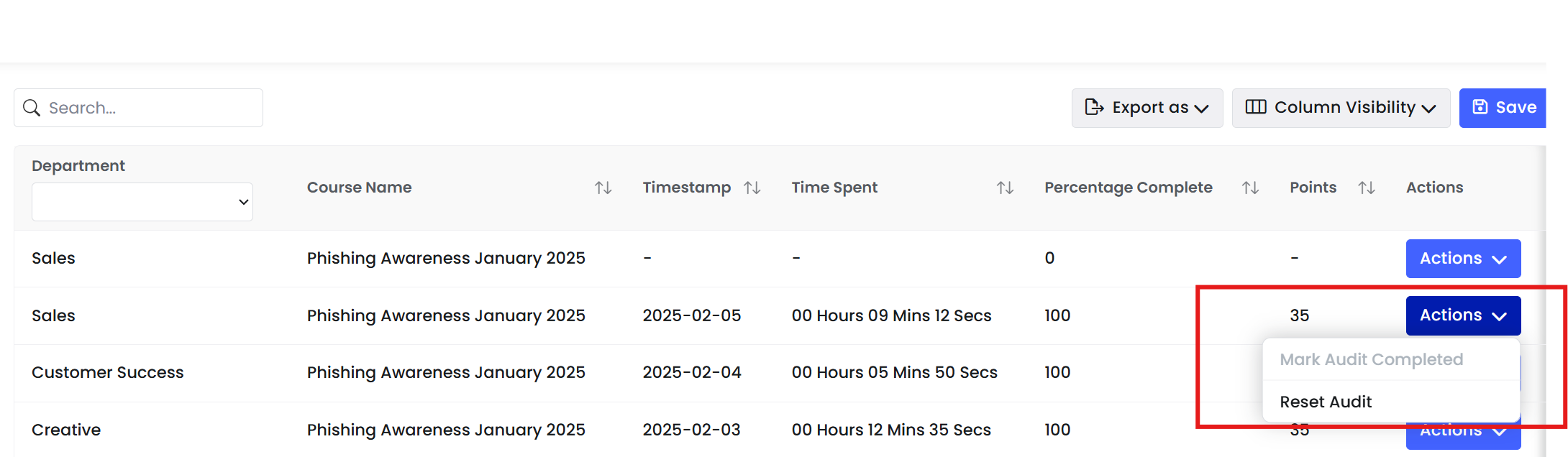This screenshot has width=1568, height=457.
Task: Click the Save button
Action: pyautogui.click(x=1503, y=108)
